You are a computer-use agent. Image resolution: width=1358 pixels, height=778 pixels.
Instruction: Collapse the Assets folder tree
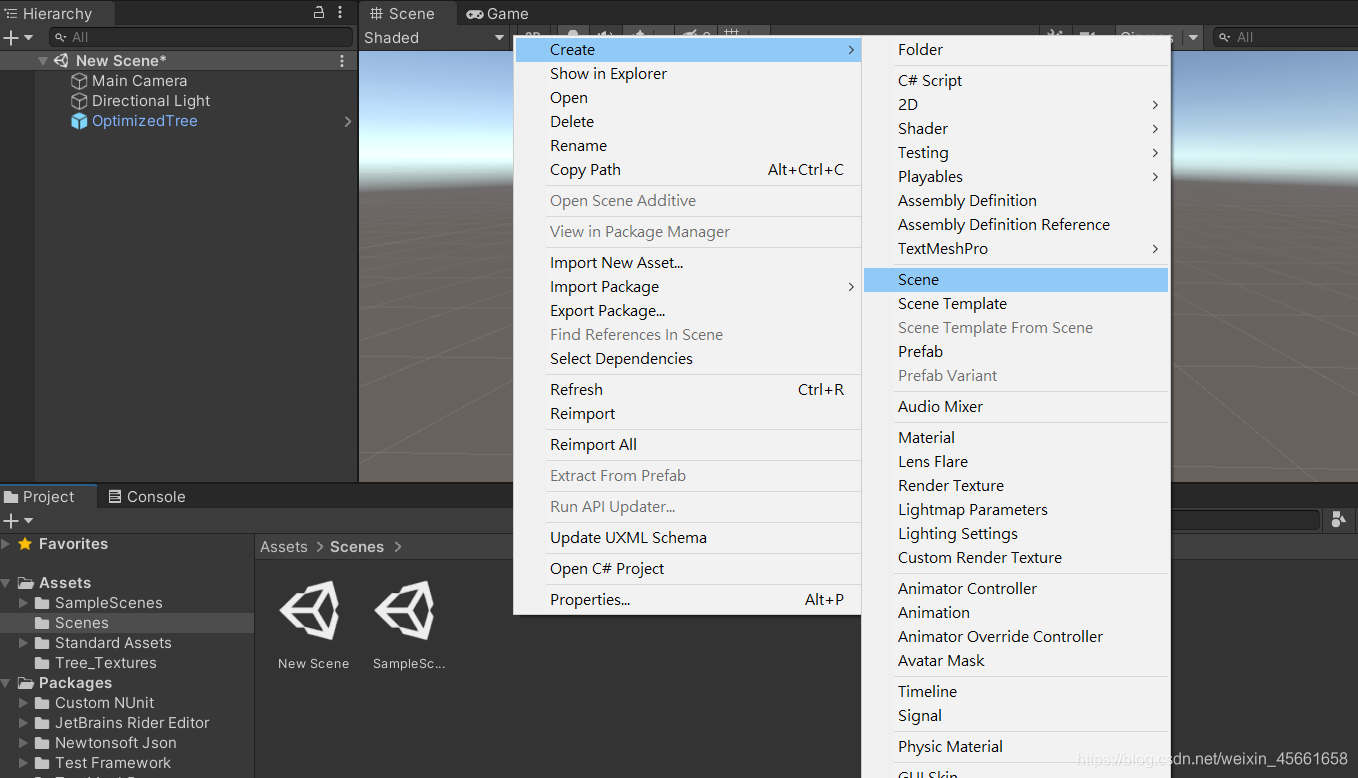click(6, 583)
